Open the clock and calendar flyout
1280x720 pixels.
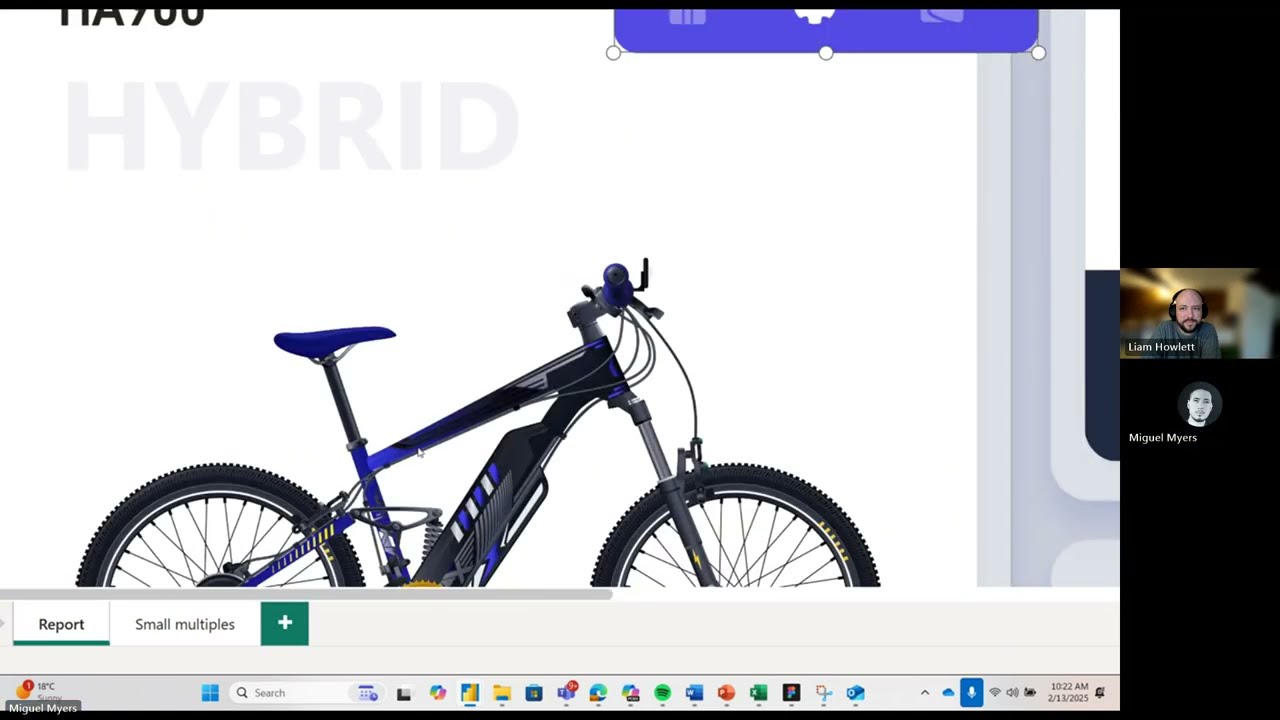click(x=1069, y=692)
